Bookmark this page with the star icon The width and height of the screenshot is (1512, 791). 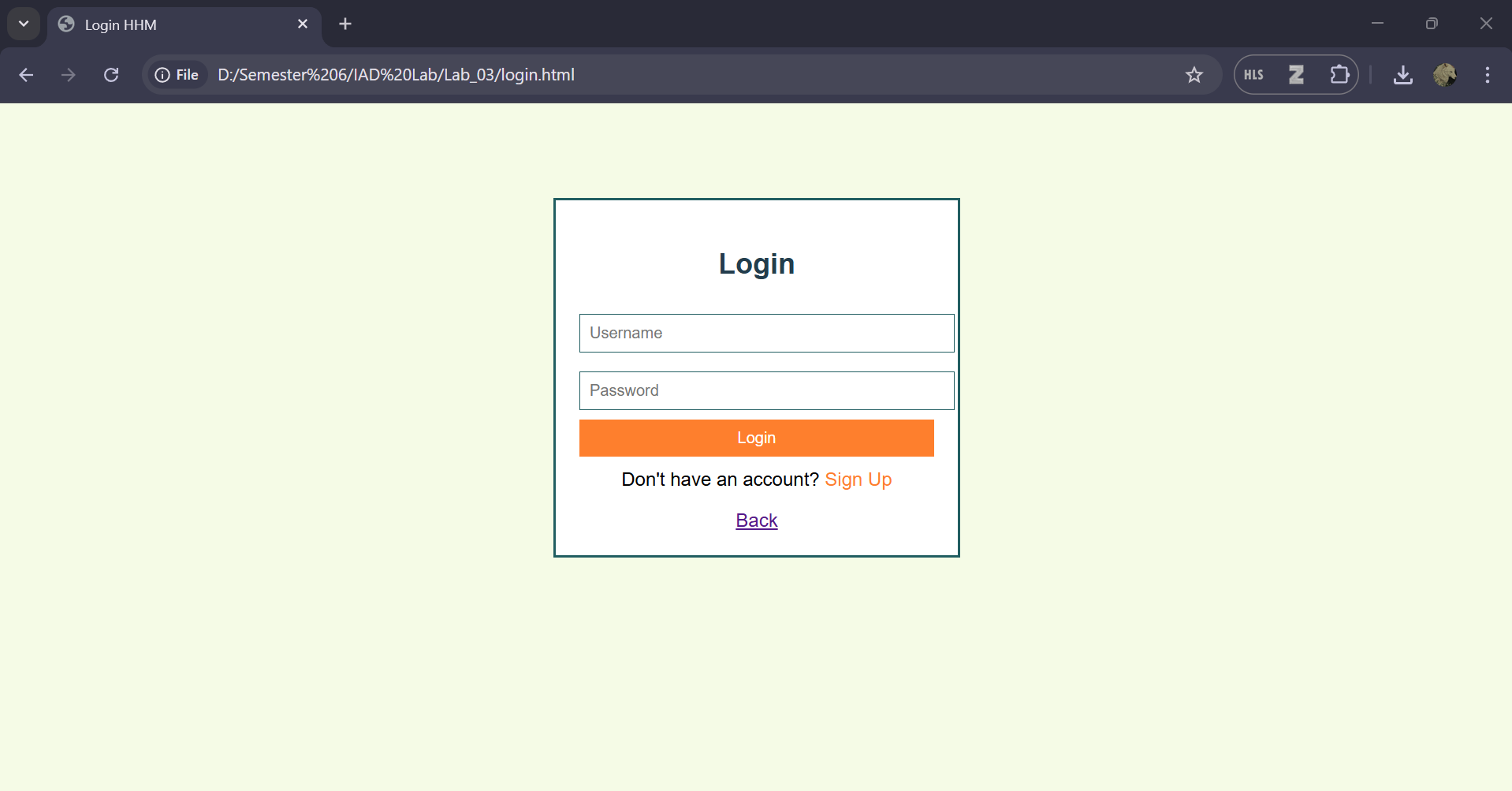[x=1194, y=75]
